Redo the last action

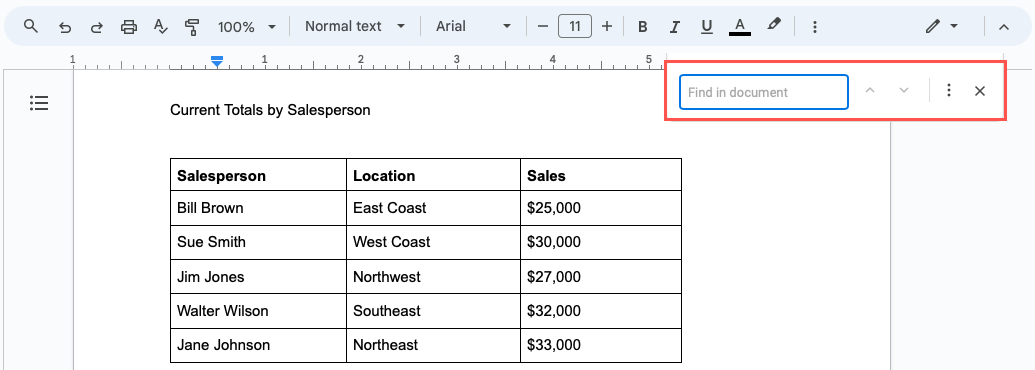coord(96,27)
